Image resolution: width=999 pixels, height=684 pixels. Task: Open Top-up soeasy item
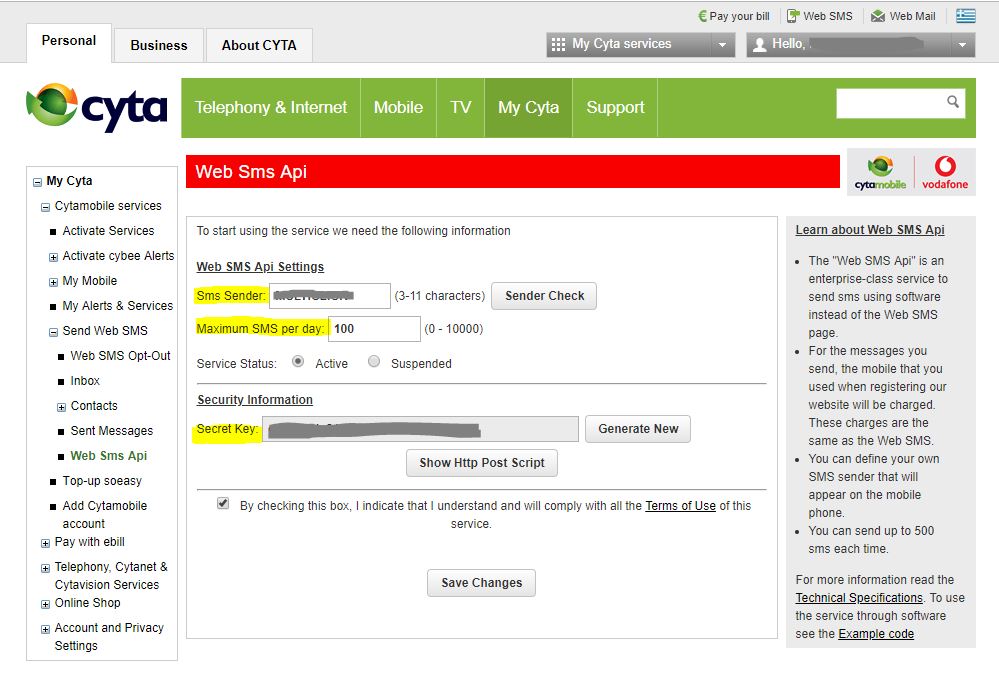coord(102,481)
